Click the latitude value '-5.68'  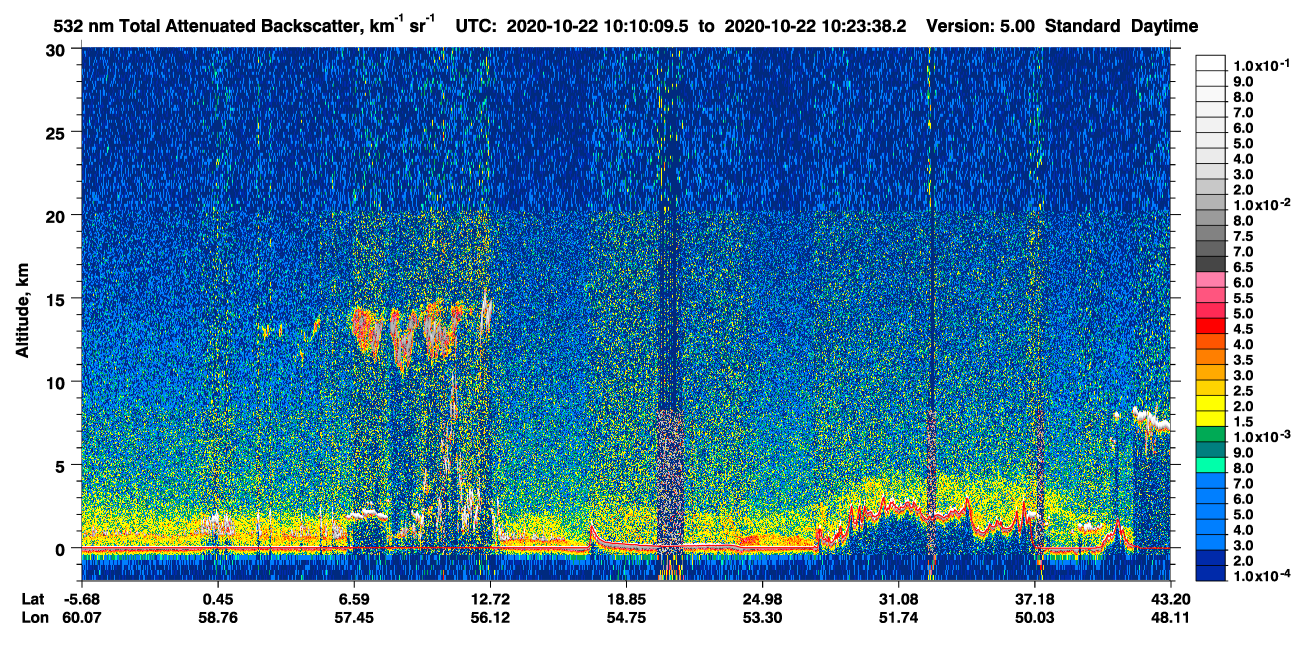tap(82, 599)
